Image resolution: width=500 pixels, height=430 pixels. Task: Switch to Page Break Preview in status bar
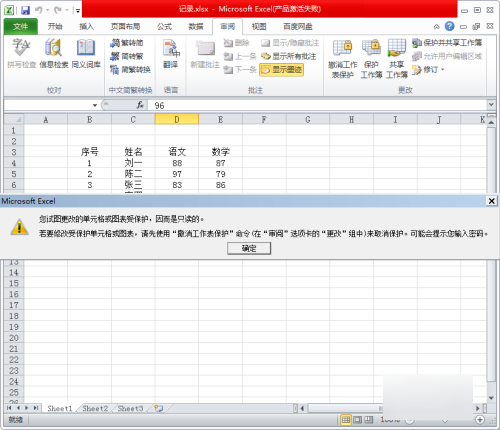368,420
